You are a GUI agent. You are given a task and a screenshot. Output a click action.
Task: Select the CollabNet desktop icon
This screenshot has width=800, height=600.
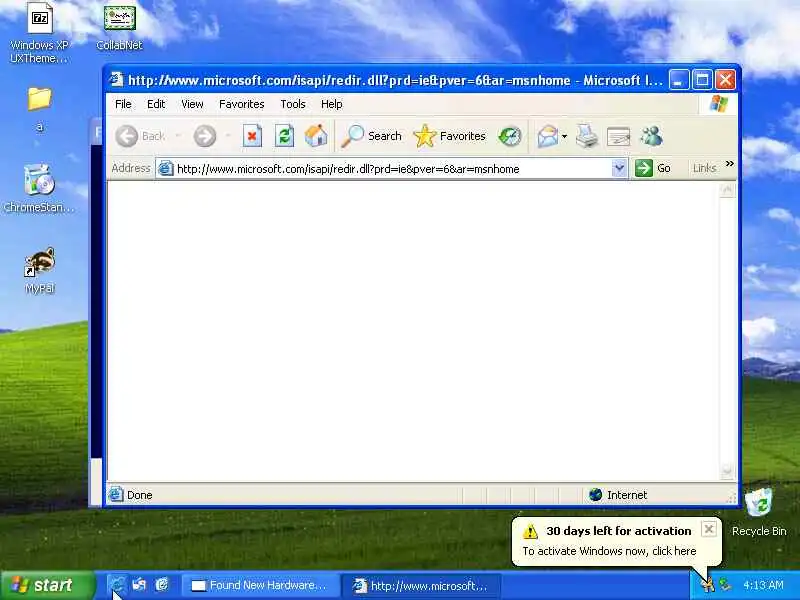(119, 27)
